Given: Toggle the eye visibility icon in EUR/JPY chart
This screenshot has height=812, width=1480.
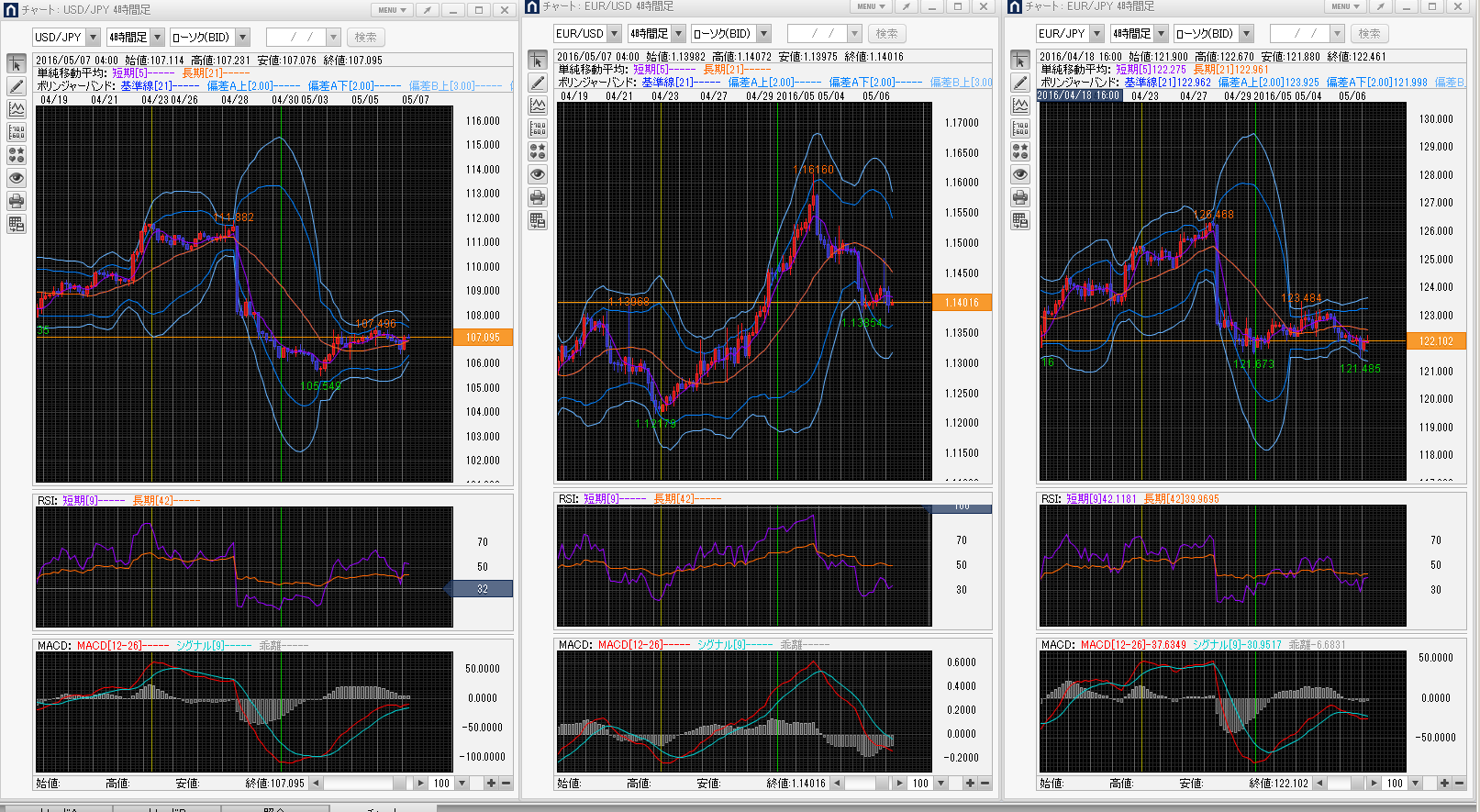Looking at the screenshot, I should (1020, 174).
